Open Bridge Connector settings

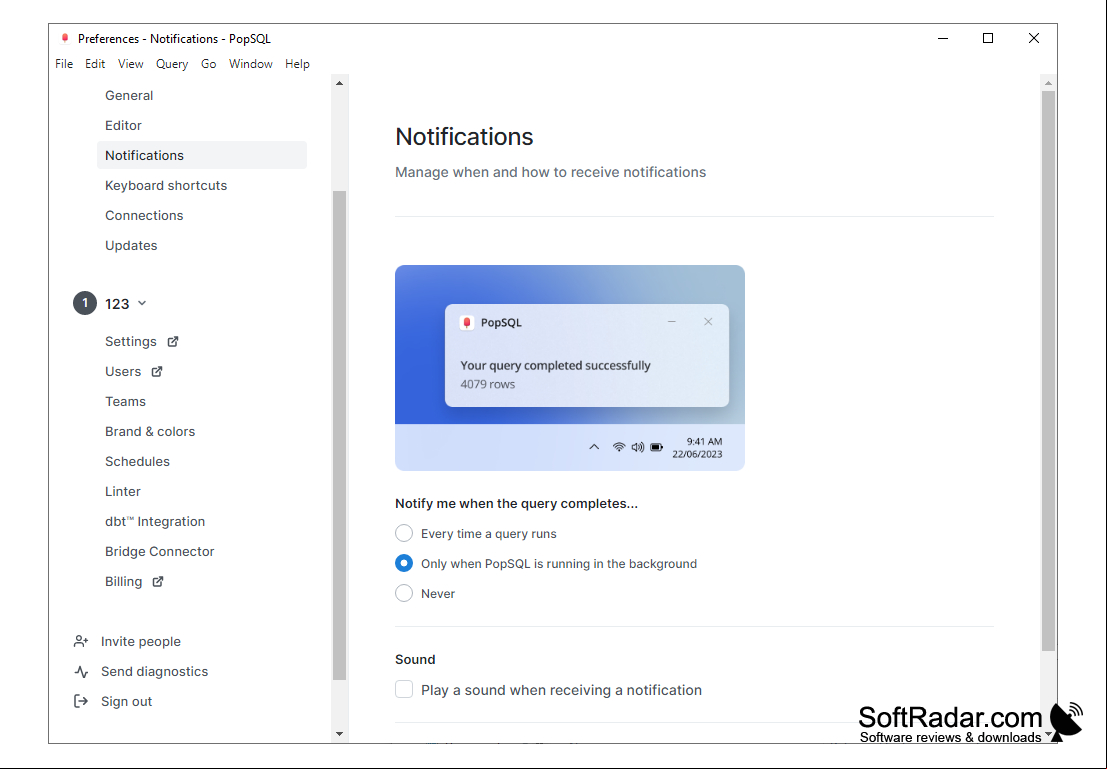[160, 552]
